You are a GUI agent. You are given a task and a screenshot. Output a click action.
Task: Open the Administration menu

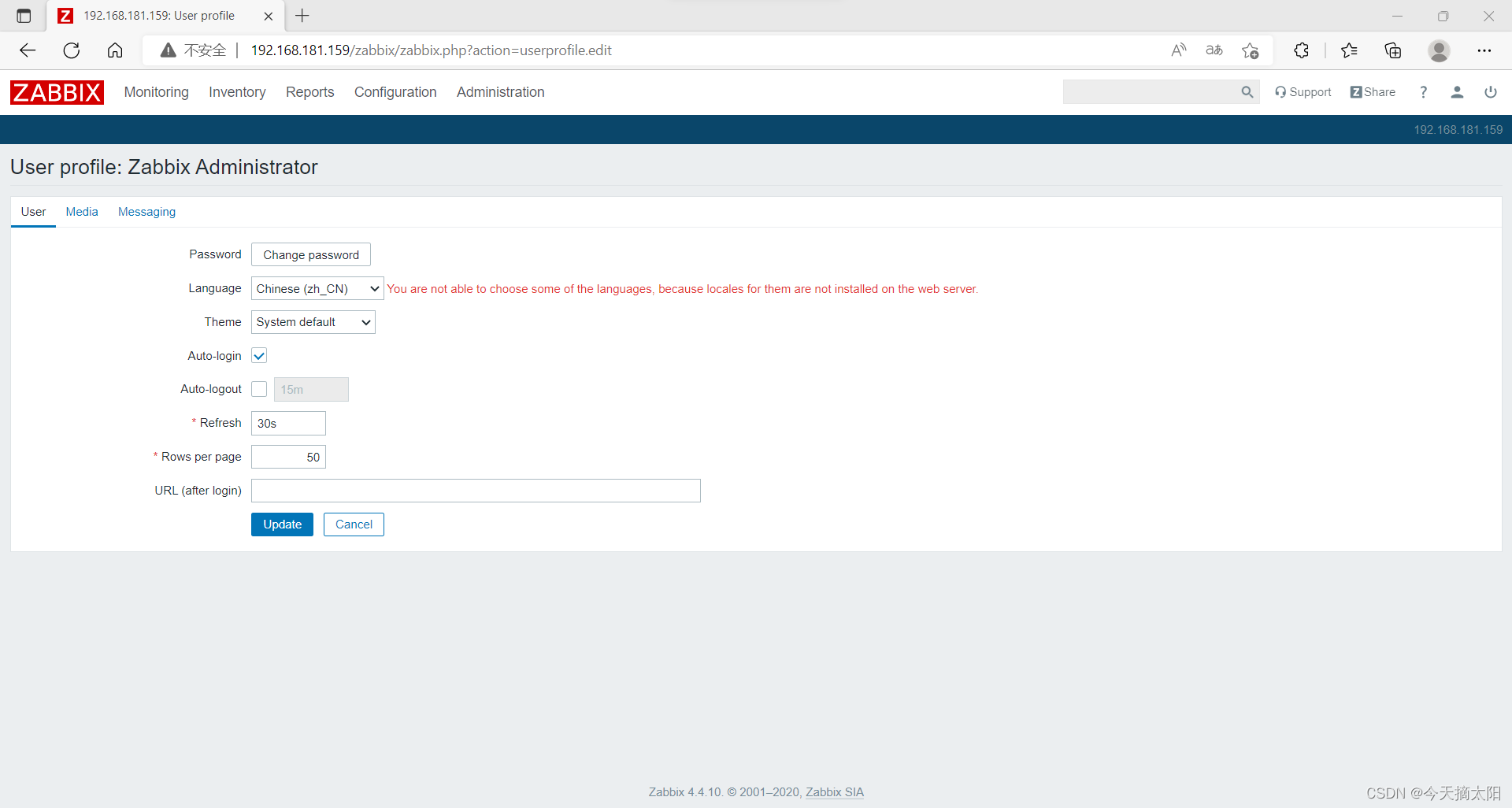(x=501, y=92)
